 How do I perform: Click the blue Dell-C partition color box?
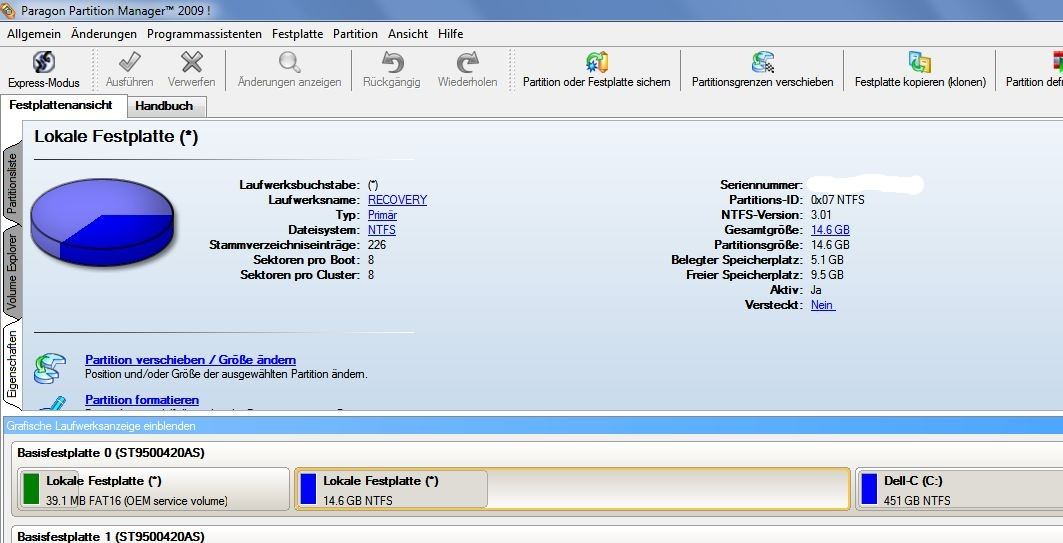[x=869, y=489]
